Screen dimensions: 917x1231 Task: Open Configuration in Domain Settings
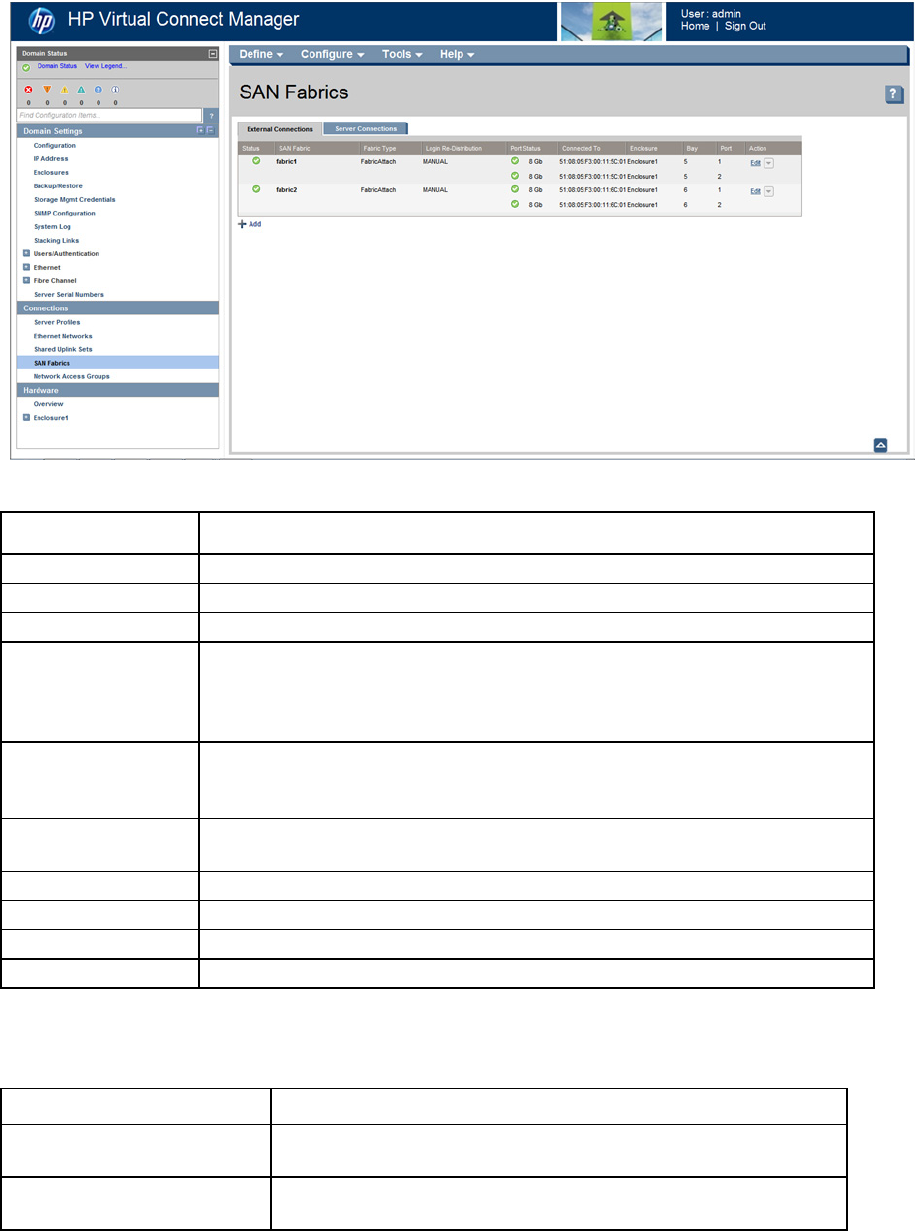click(x=54, y=146)
